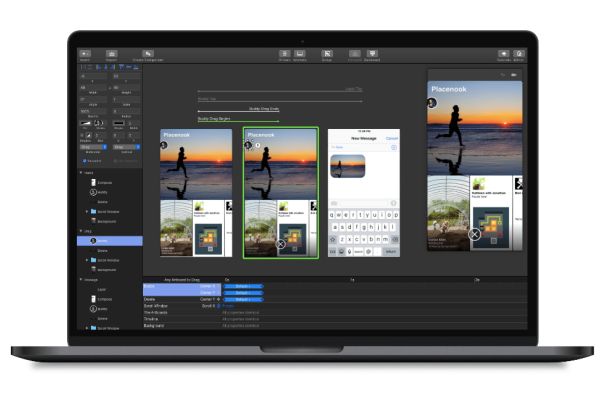600x400 pixels.
Task: Open the Insert tool in the toolbar
Action: [x=85, y=54]
